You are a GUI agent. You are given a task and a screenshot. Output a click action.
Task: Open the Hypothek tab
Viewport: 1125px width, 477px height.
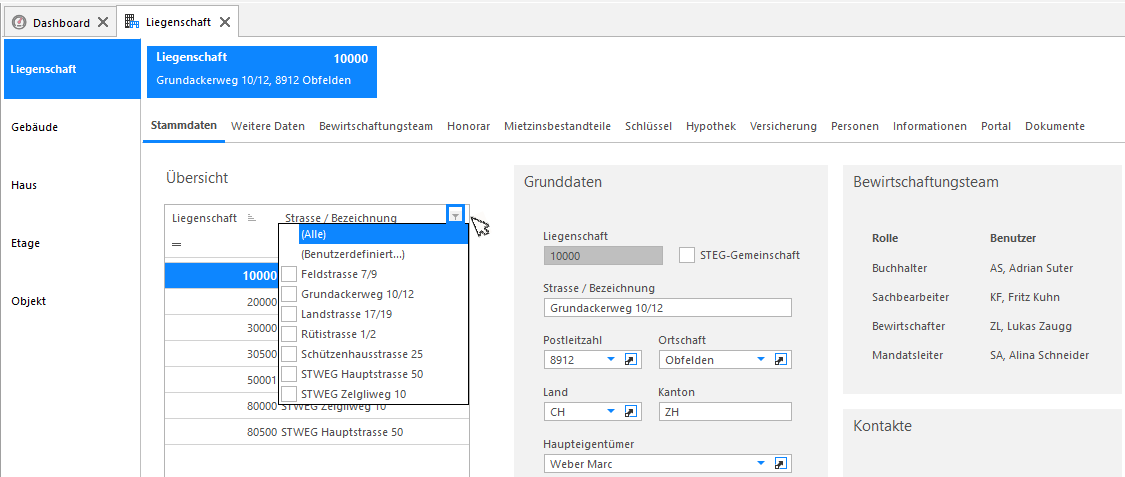pos(711,126)
